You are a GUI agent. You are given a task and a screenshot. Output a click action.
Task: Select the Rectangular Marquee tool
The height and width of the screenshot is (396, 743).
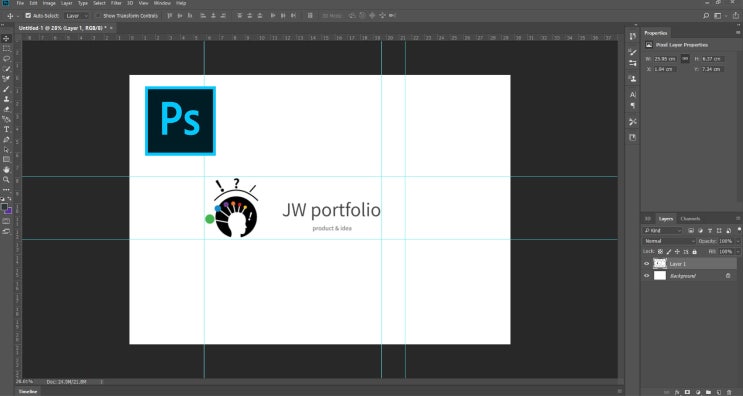7,48
